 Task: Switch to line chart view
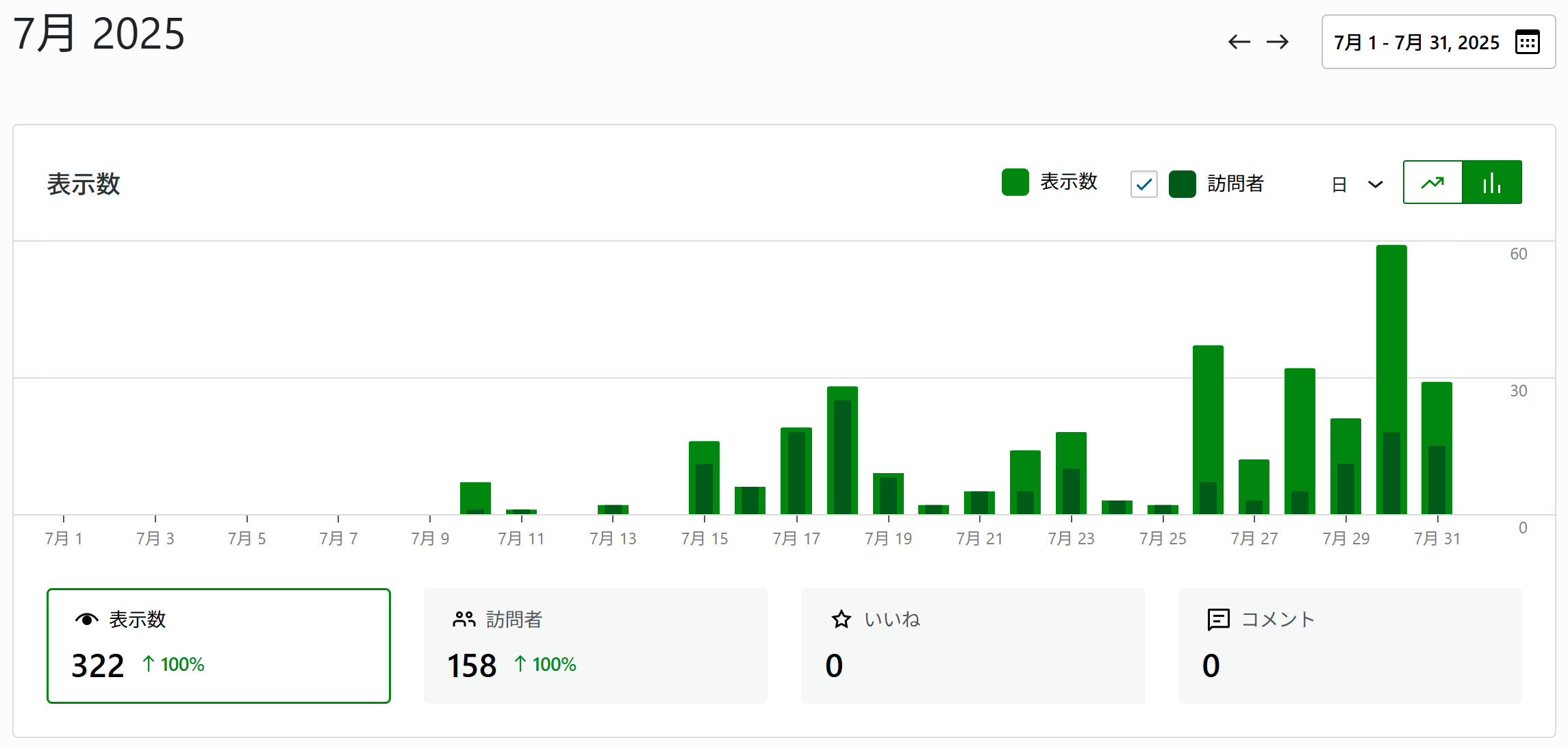tap(1432, 182)
